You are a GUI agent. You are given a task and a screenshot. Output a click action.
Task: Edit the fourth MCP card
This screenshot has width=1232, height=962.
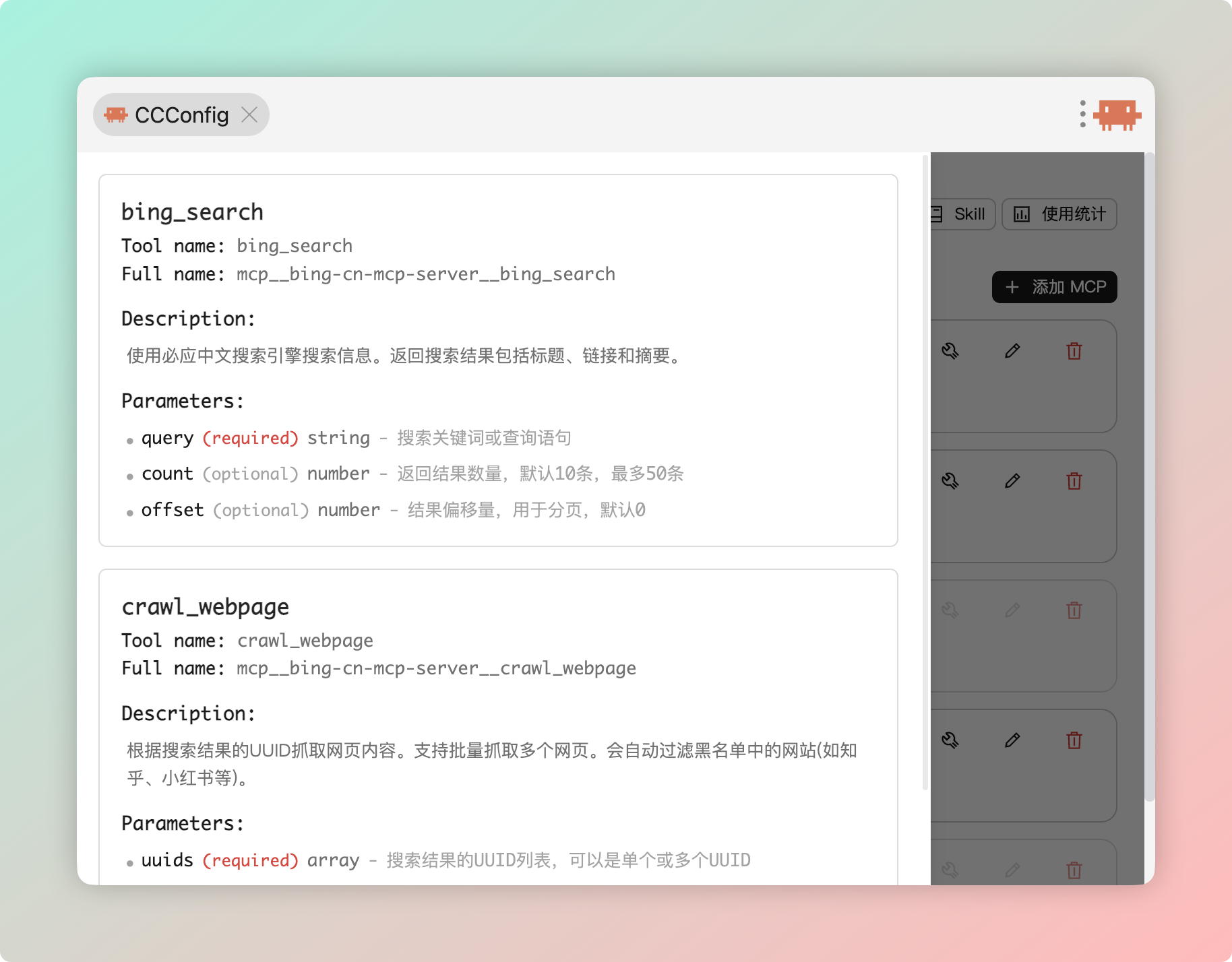click(x=1012, y=740)
